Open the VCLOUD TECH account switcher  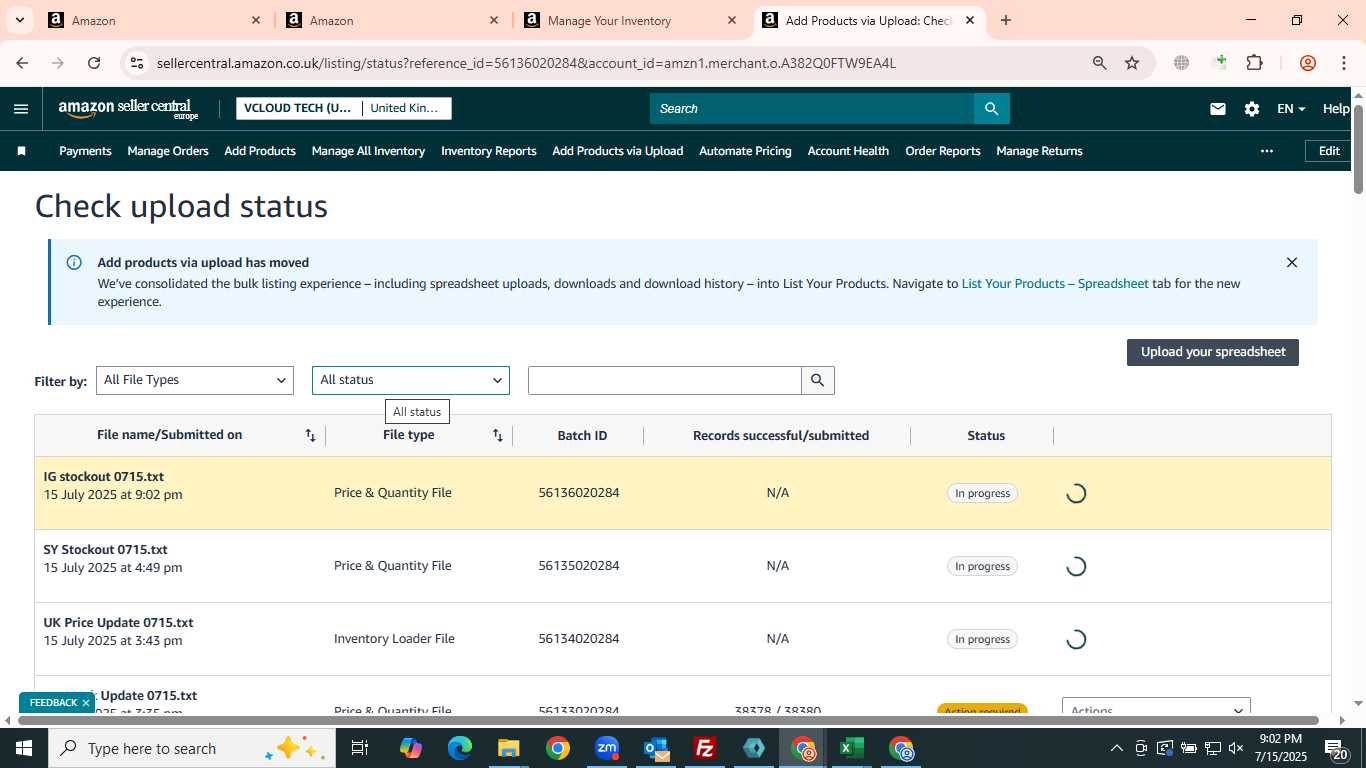pos(344,108)
